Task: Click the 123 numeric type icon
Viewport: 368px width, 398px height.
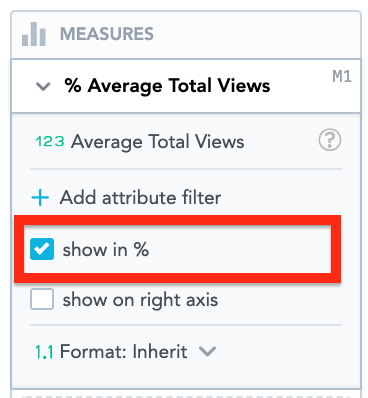Action: 50,141
